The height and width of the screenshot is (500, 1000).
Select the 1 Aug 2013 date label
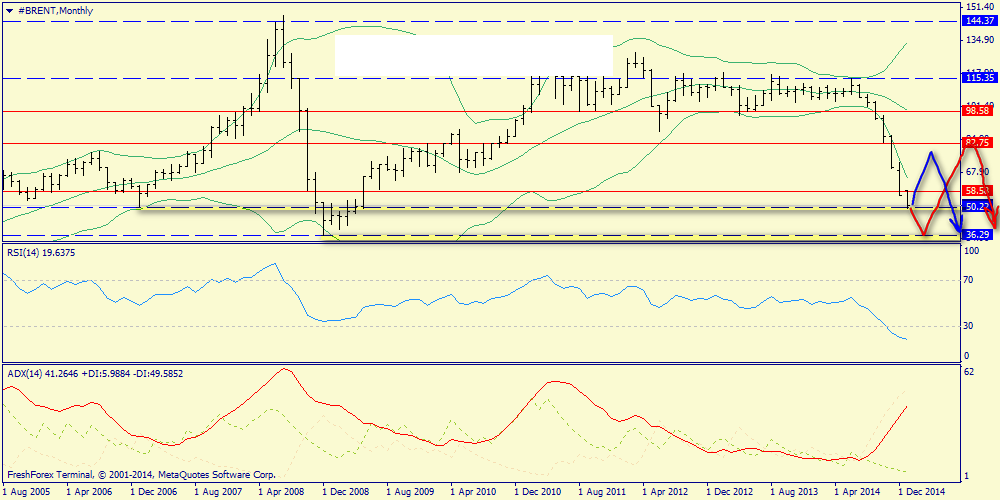pyautogui.click(x=793, y=492)
